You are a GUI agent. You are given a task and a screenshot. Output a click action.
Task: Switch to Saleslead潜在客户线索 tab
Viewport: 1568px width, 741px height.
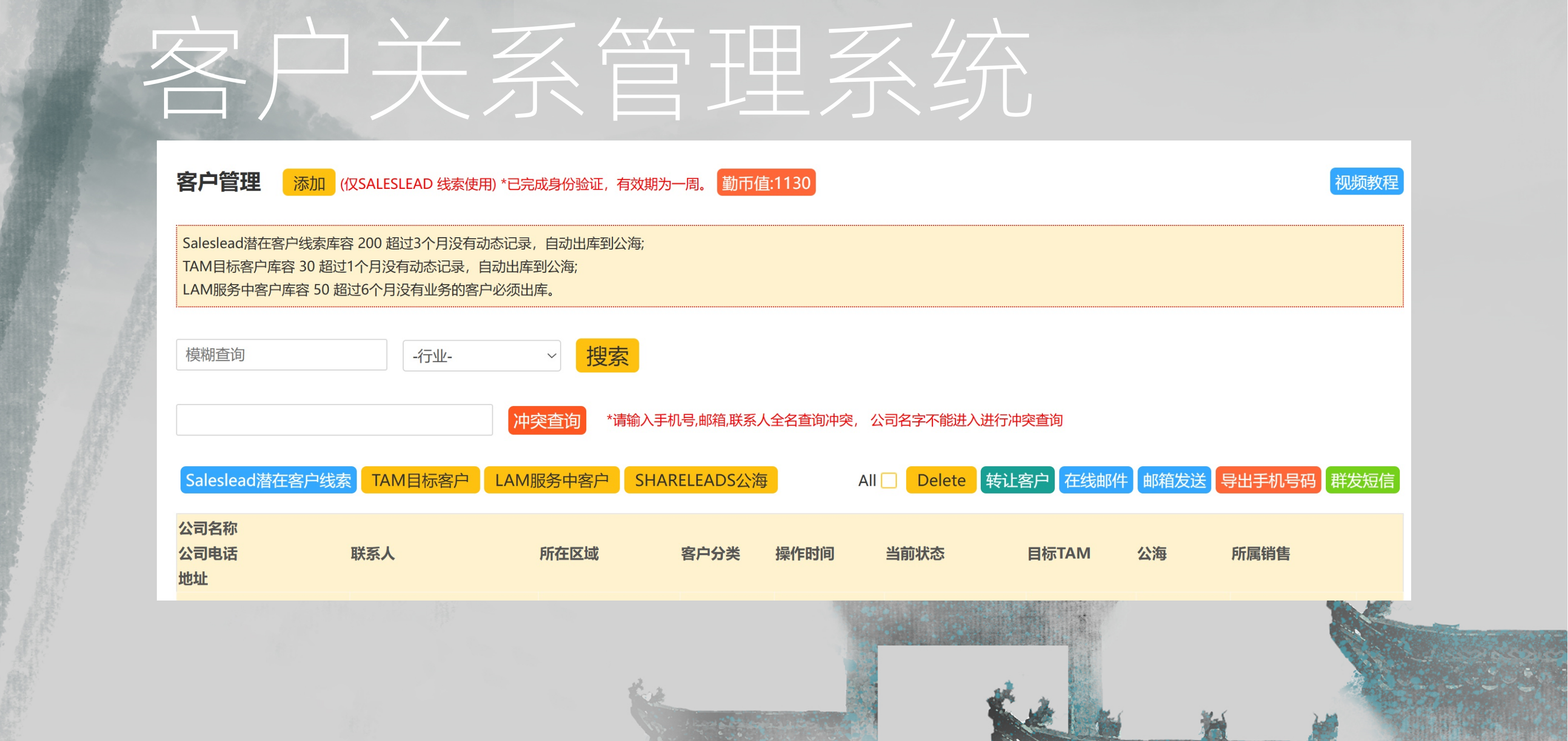[268, 481]
